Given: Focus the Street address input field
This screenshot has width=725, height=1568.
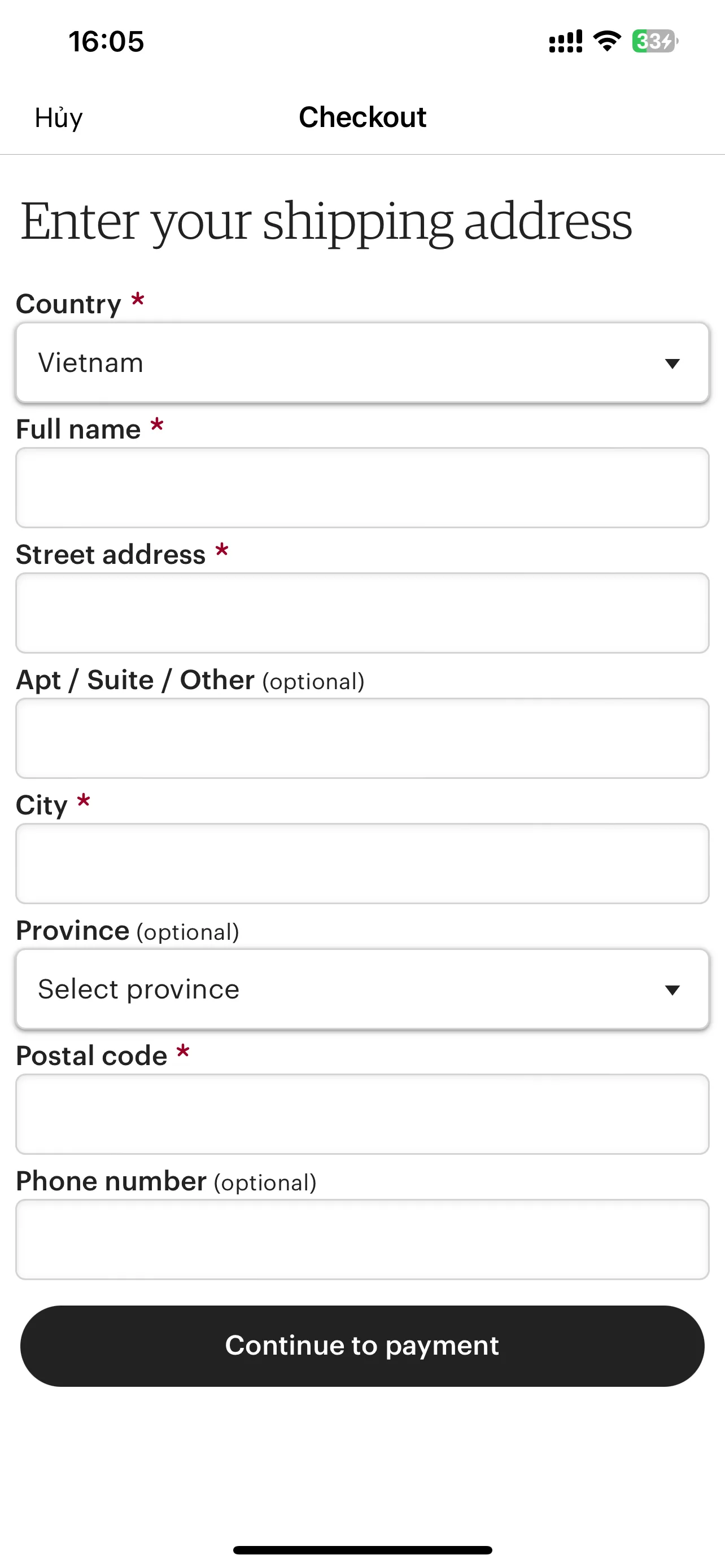Looking at the screenshot, I should [362, 613].
